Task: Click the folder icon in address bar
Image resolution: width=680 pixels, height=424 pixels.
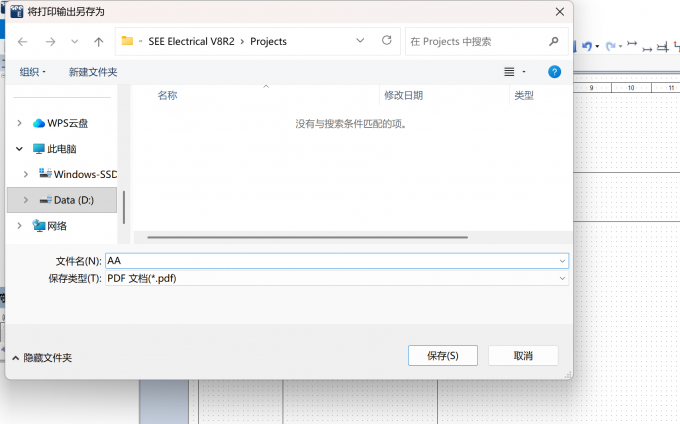Action: pyautogui.click(x=127, y=41)
